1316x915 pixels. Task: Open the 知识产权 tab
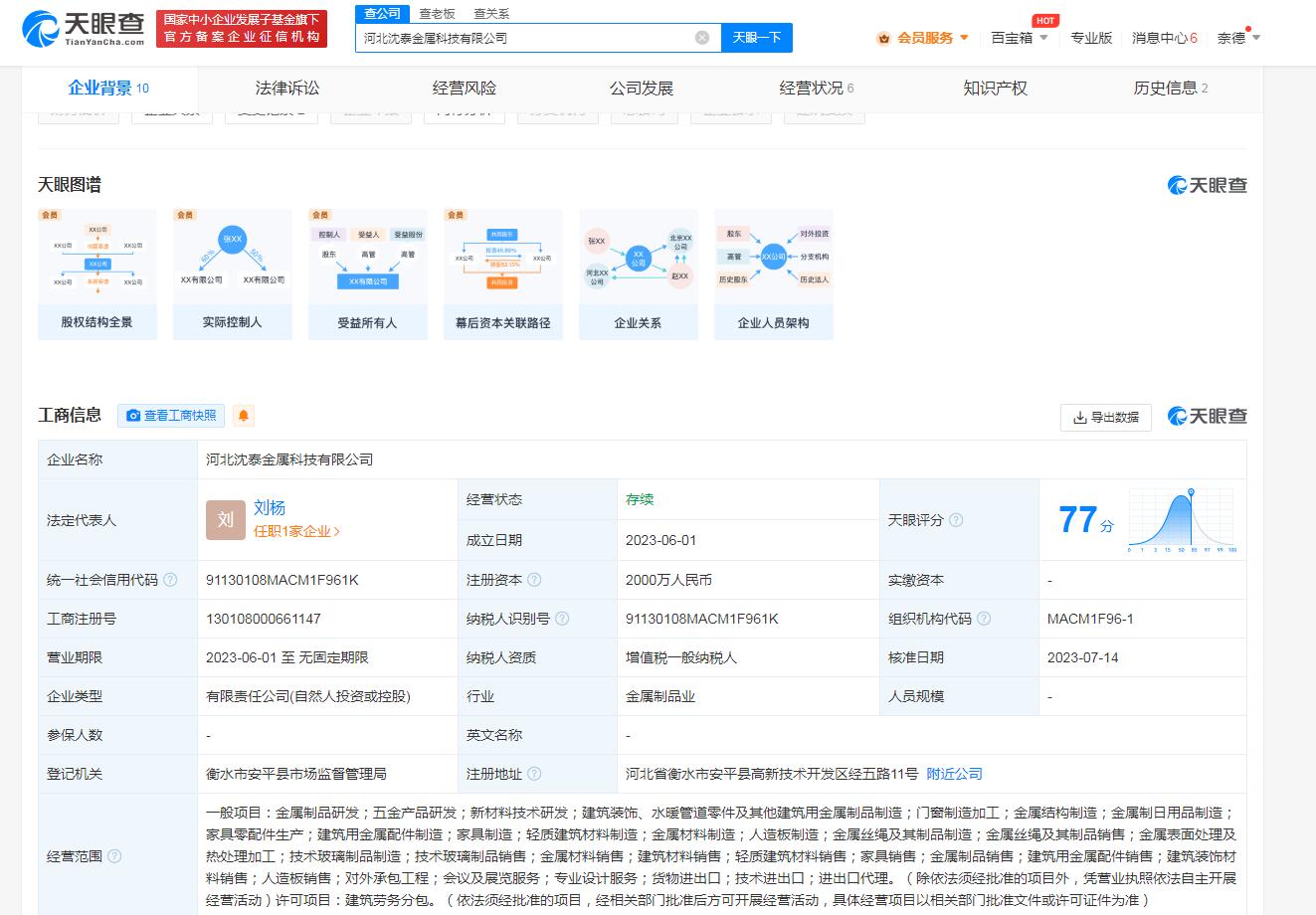[x=995, y=88]
